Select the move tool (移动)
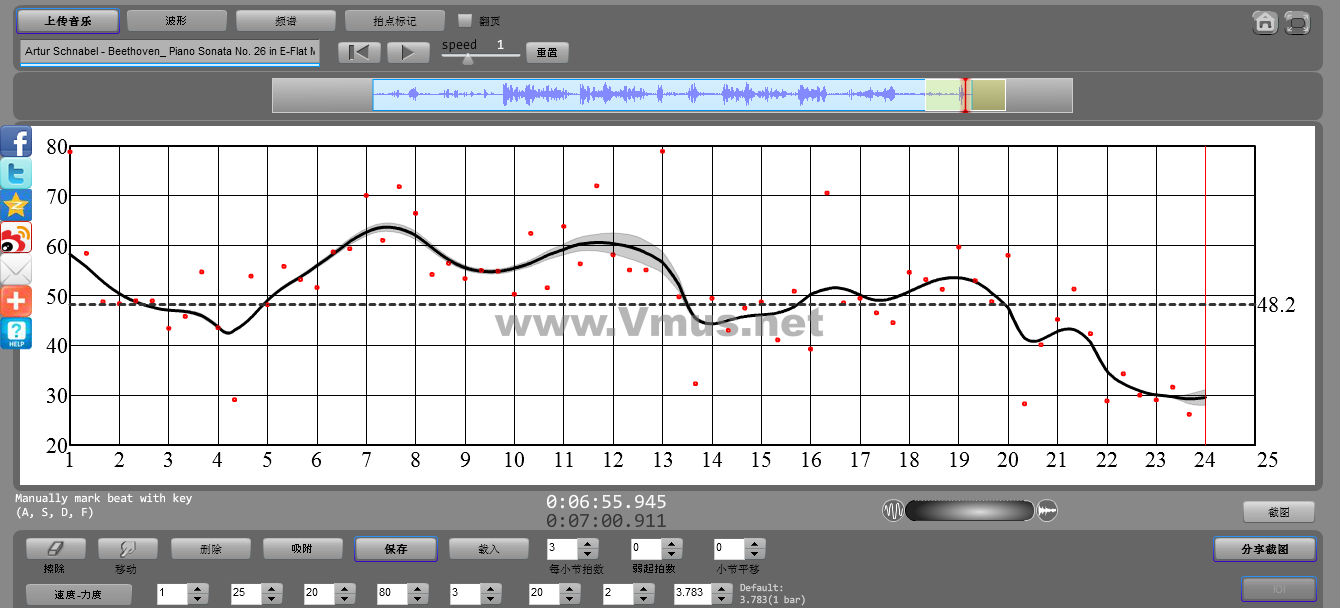The height and width of the screenshot is (608, 1340). click(x=127, y=549)
